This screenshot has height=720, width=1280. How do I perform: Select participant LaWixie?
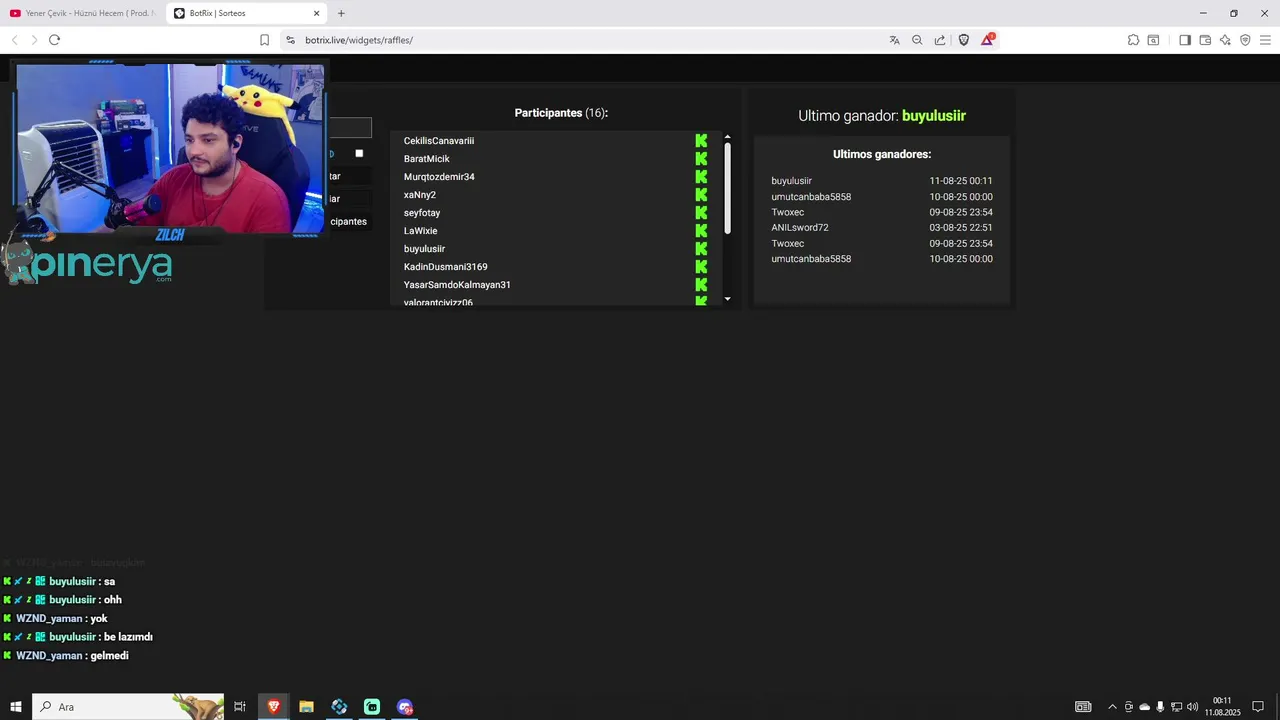pyautogui.click(x=421, y=231)
